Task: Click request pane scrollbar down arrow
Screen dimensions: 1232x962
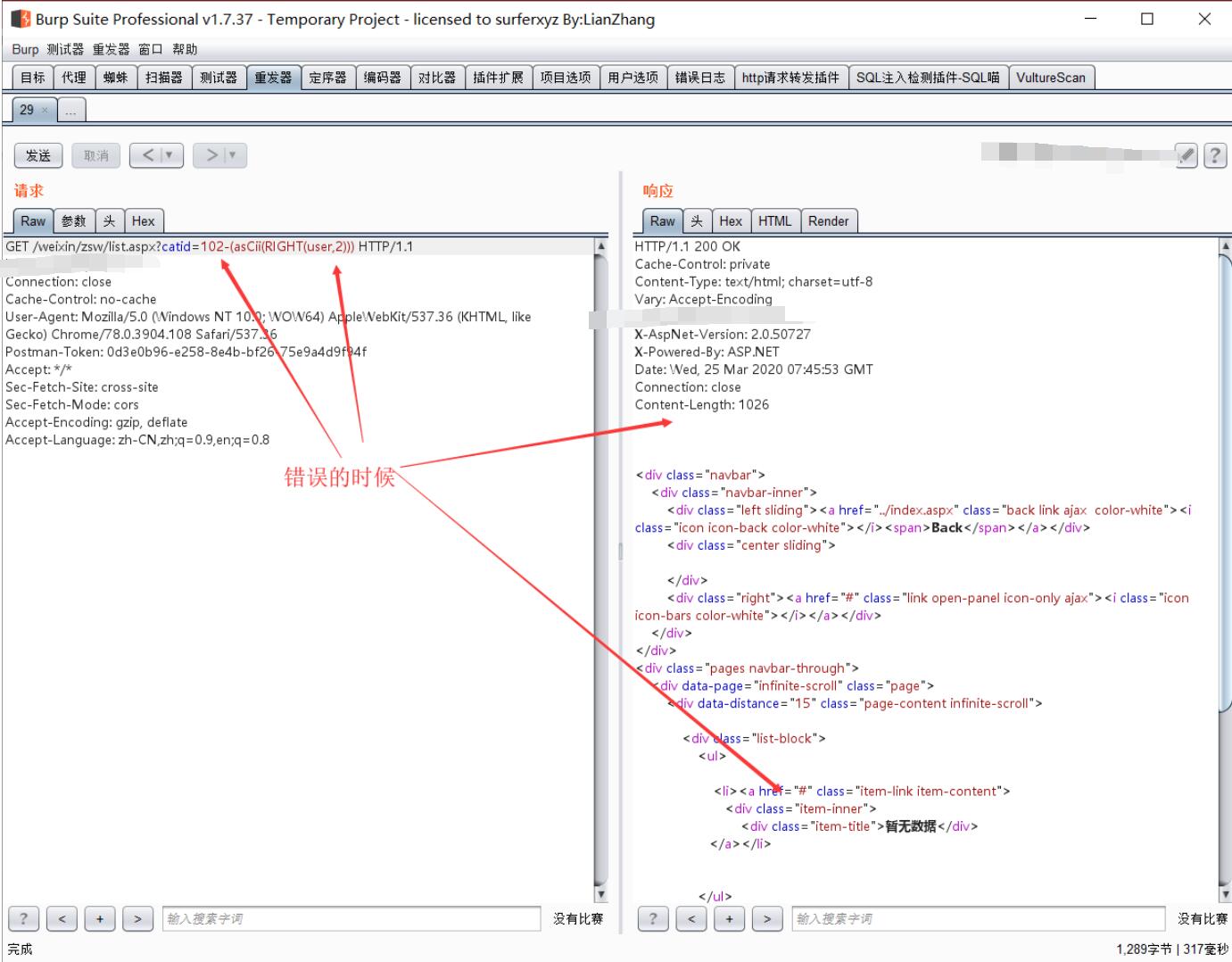Action: 601,894
